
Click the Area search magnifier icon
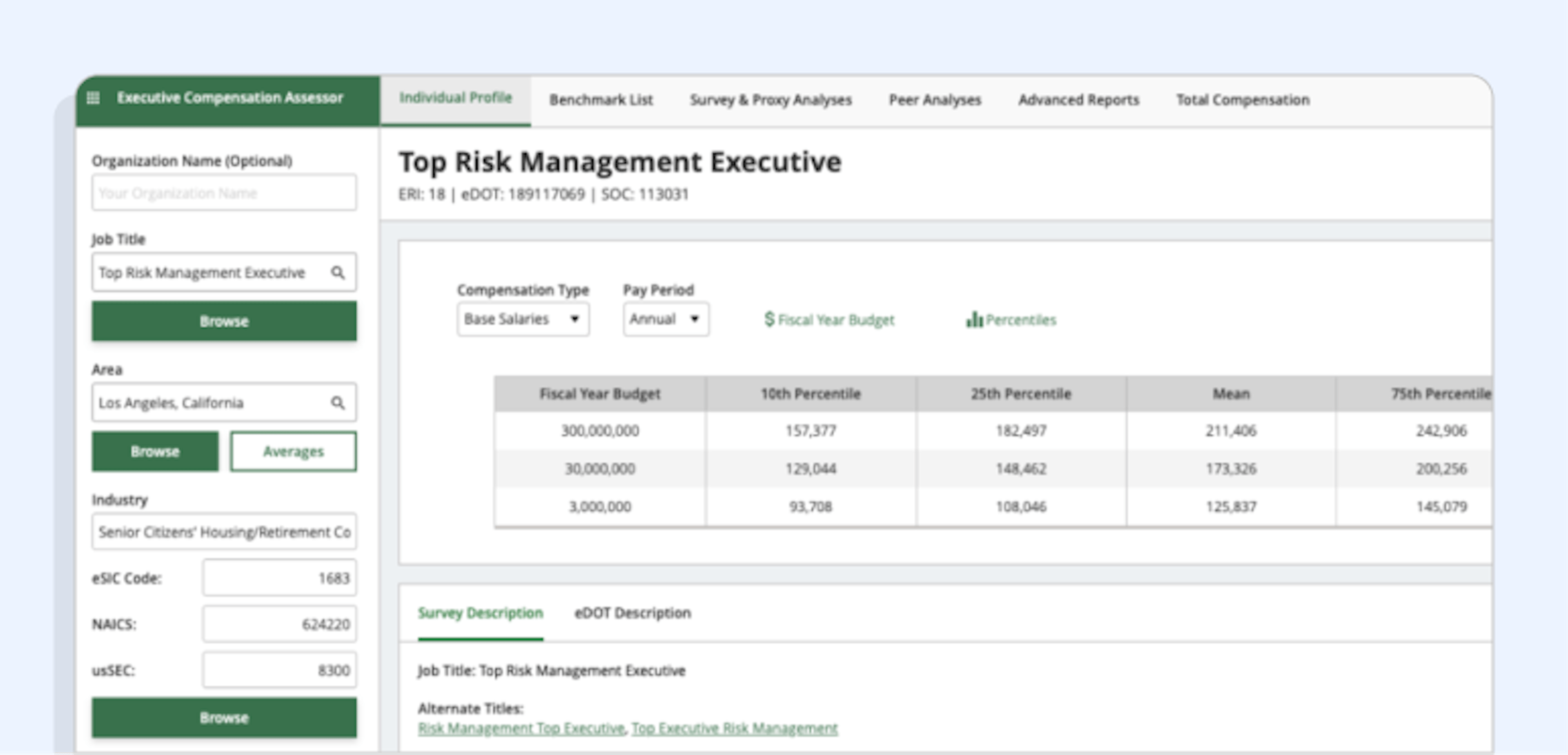tap(337, 402)
